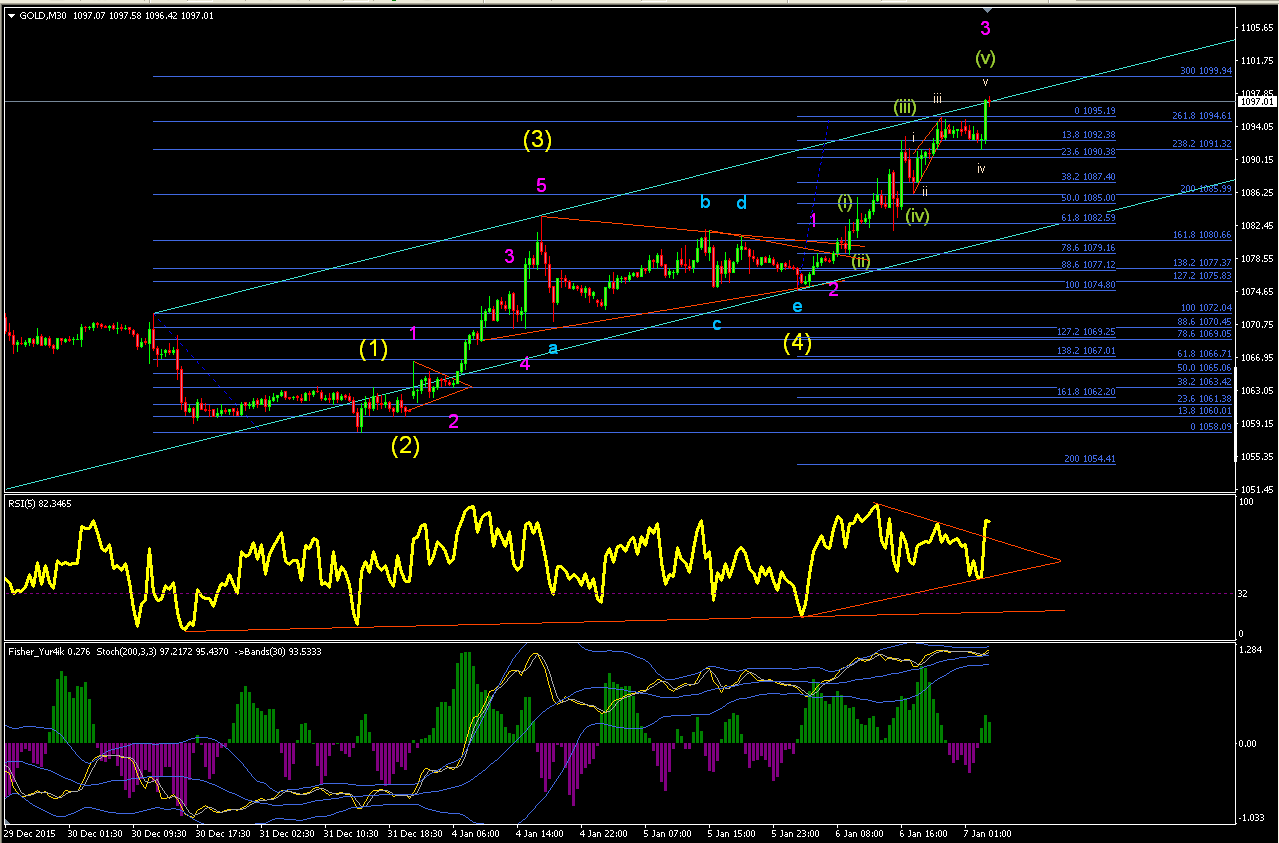
Task: Select the green (ii) wave label
Action: tap(861, 261)
